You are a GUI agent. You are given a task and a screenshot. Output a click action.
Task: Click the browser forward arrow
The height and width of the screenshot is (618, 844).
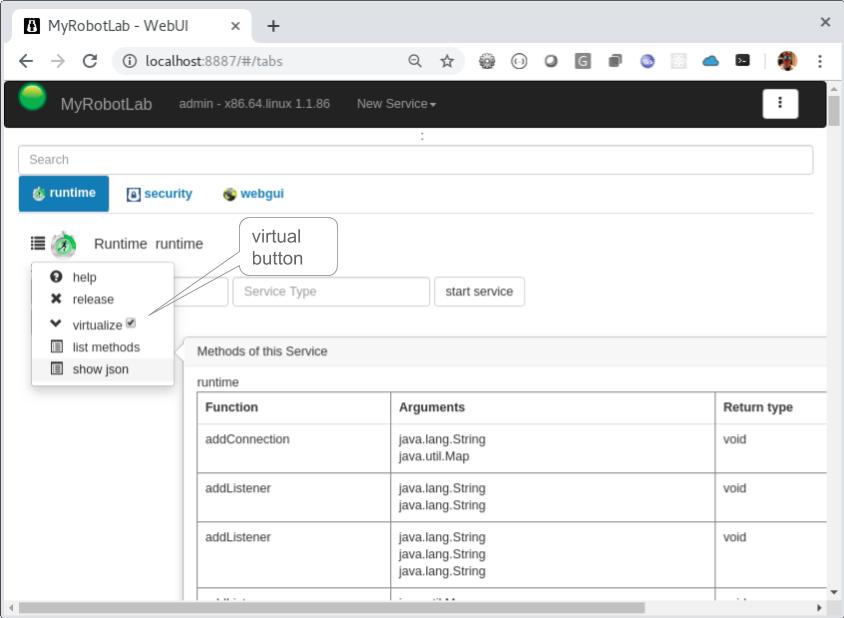coord(58,61)
